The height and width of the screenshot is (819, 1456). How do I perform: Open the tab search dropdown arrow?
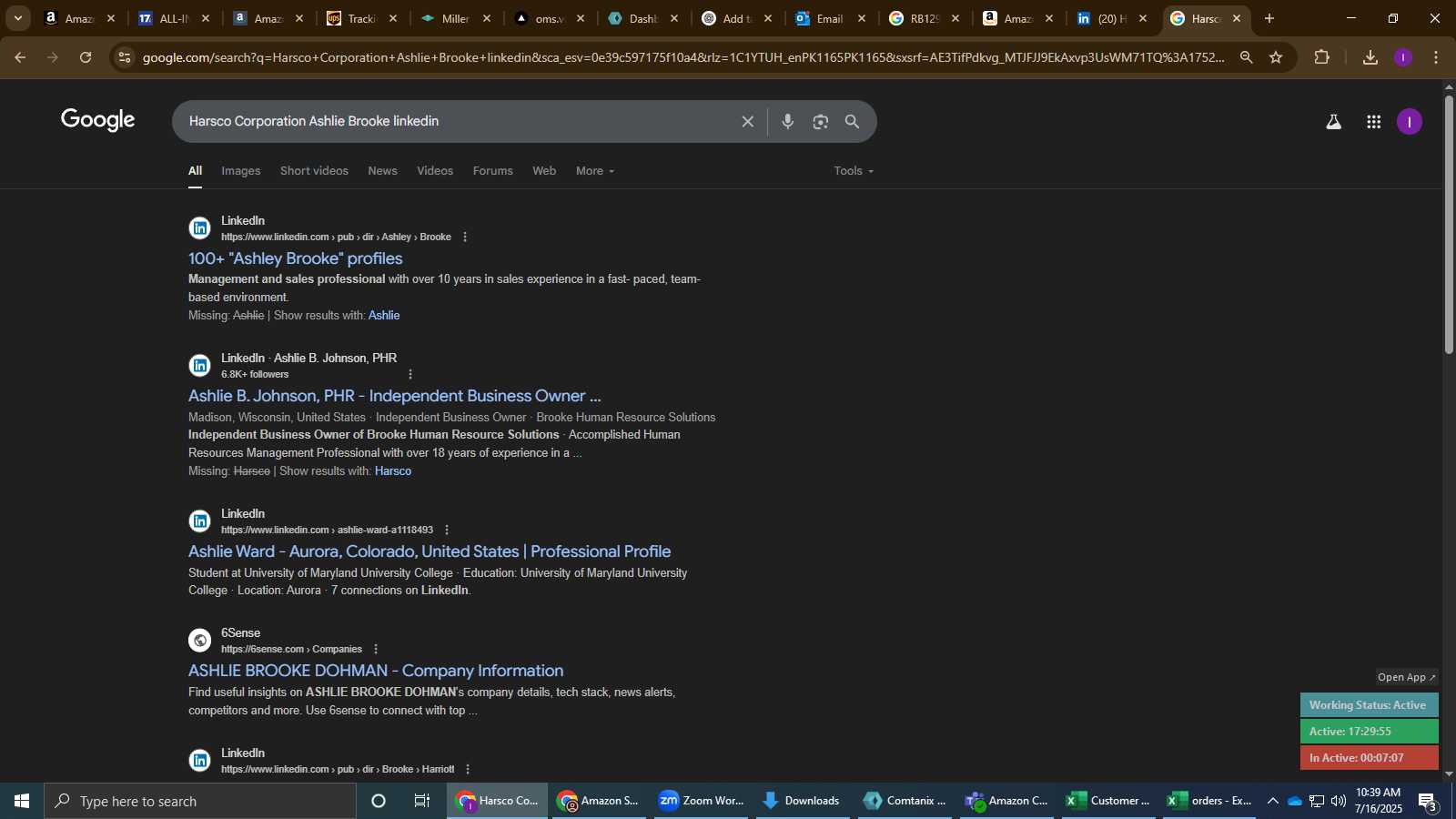coord(17,18)
